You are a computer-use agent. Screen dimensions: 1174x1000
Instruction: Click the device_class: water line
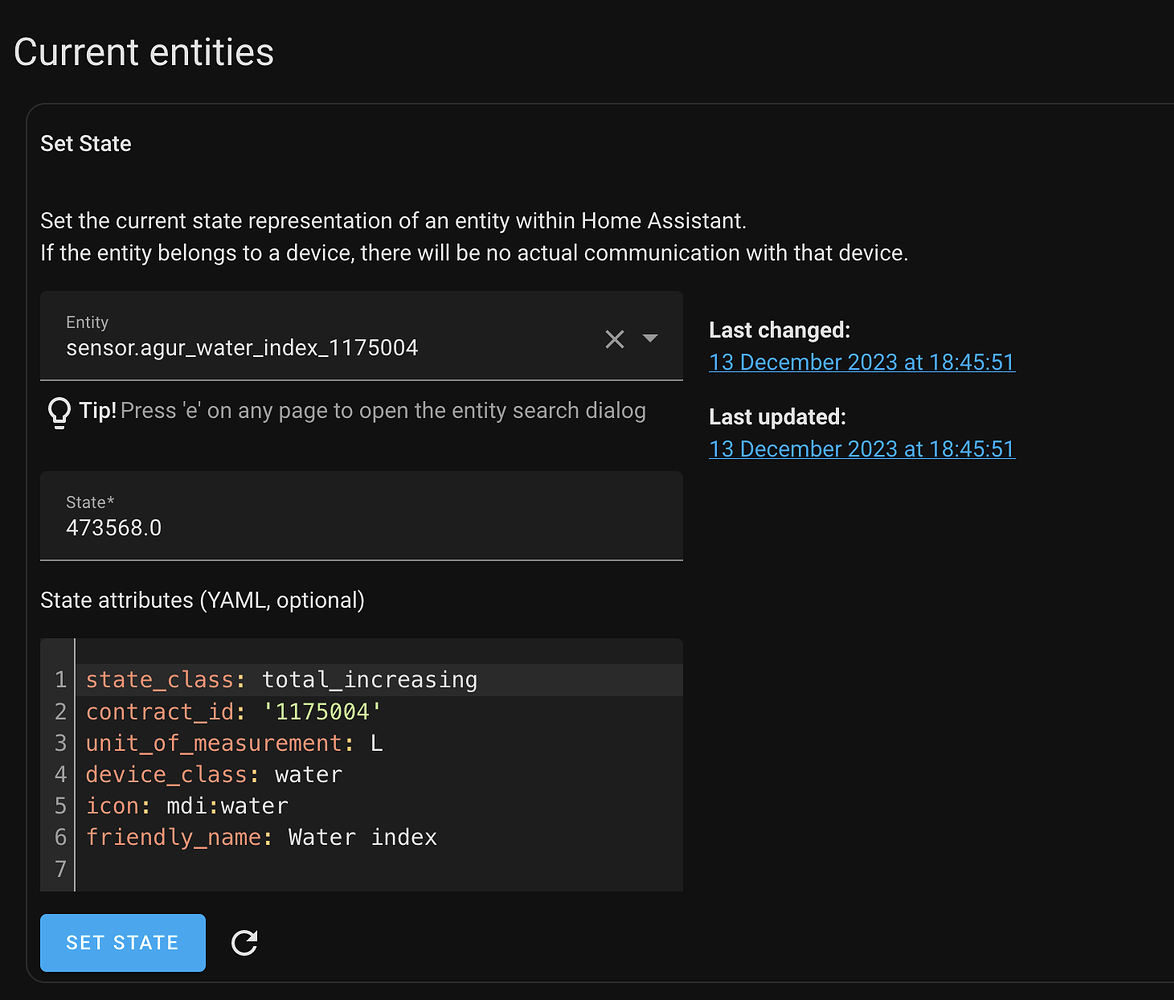(x=214, y=774)
